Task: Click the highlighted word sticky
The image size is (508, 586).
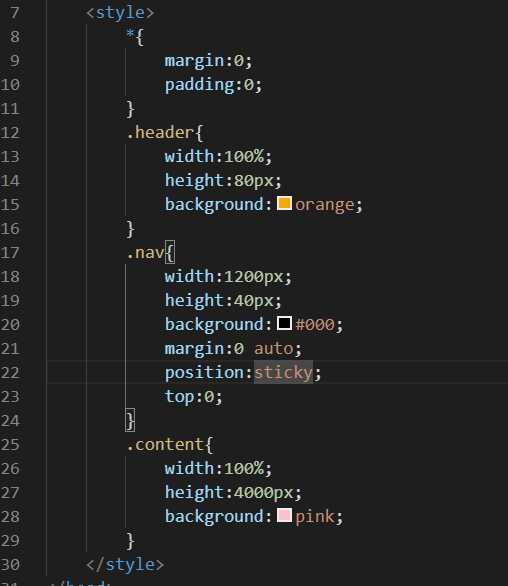Action: [283, 373]
